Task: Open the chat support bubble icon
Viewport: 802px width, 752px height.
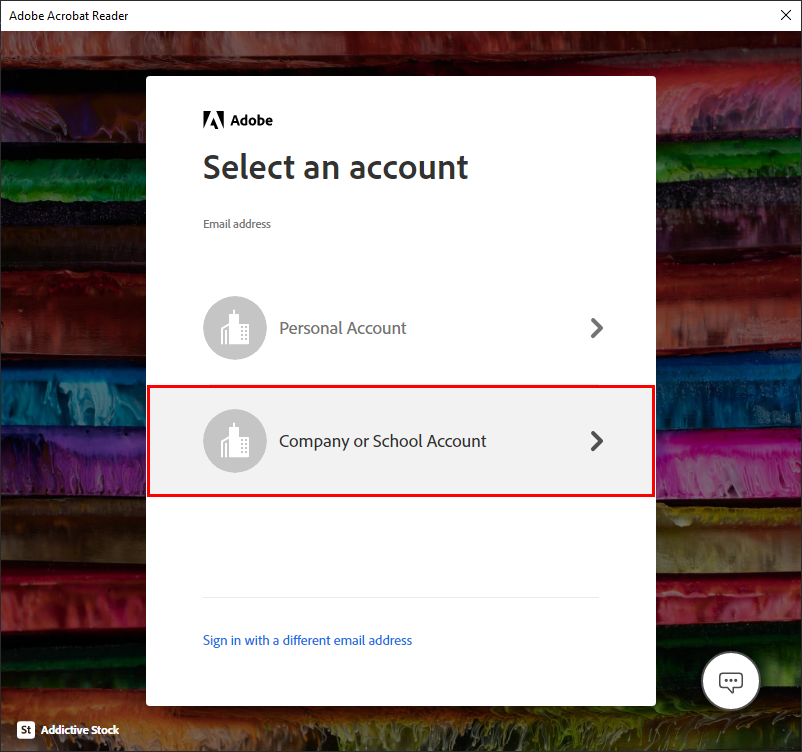Action: tap(730, 681)
